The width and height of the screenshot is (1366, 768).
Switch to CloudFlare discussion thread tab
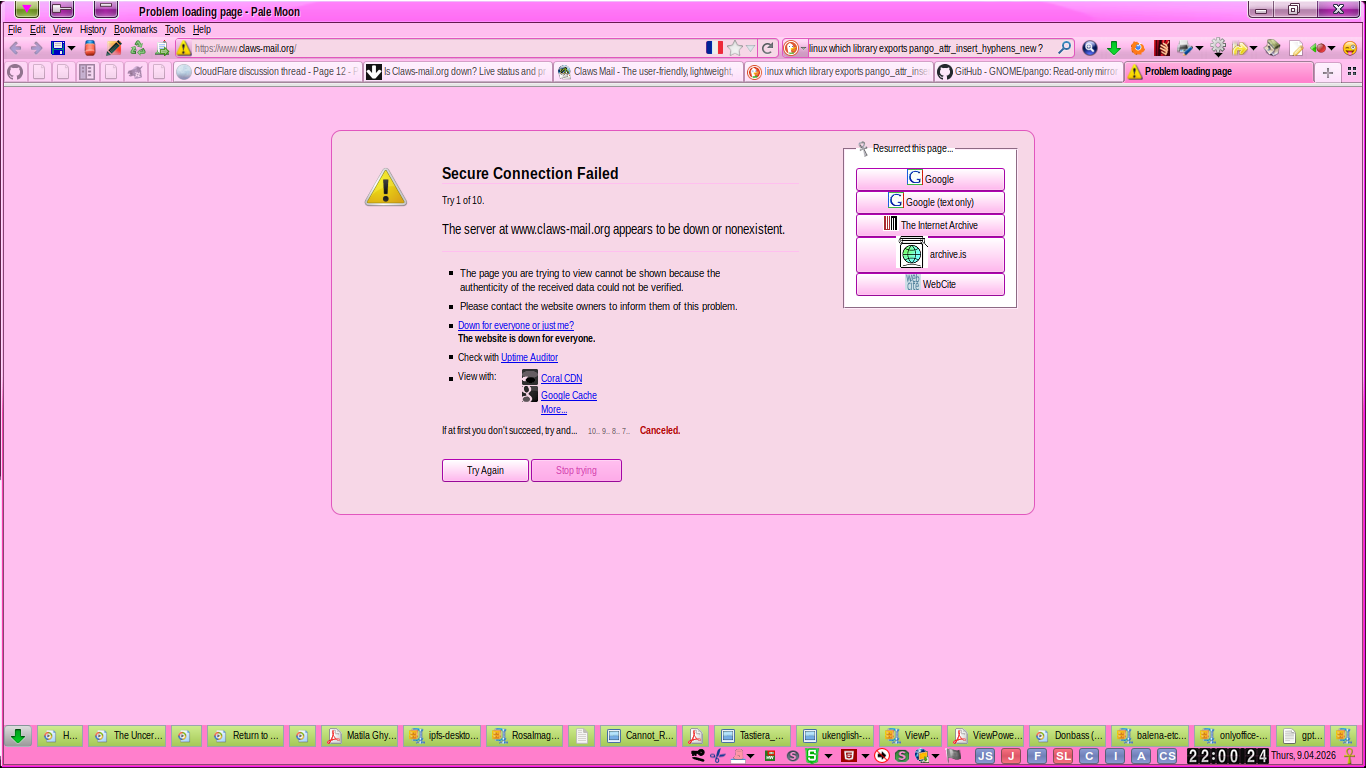point(267,72)
